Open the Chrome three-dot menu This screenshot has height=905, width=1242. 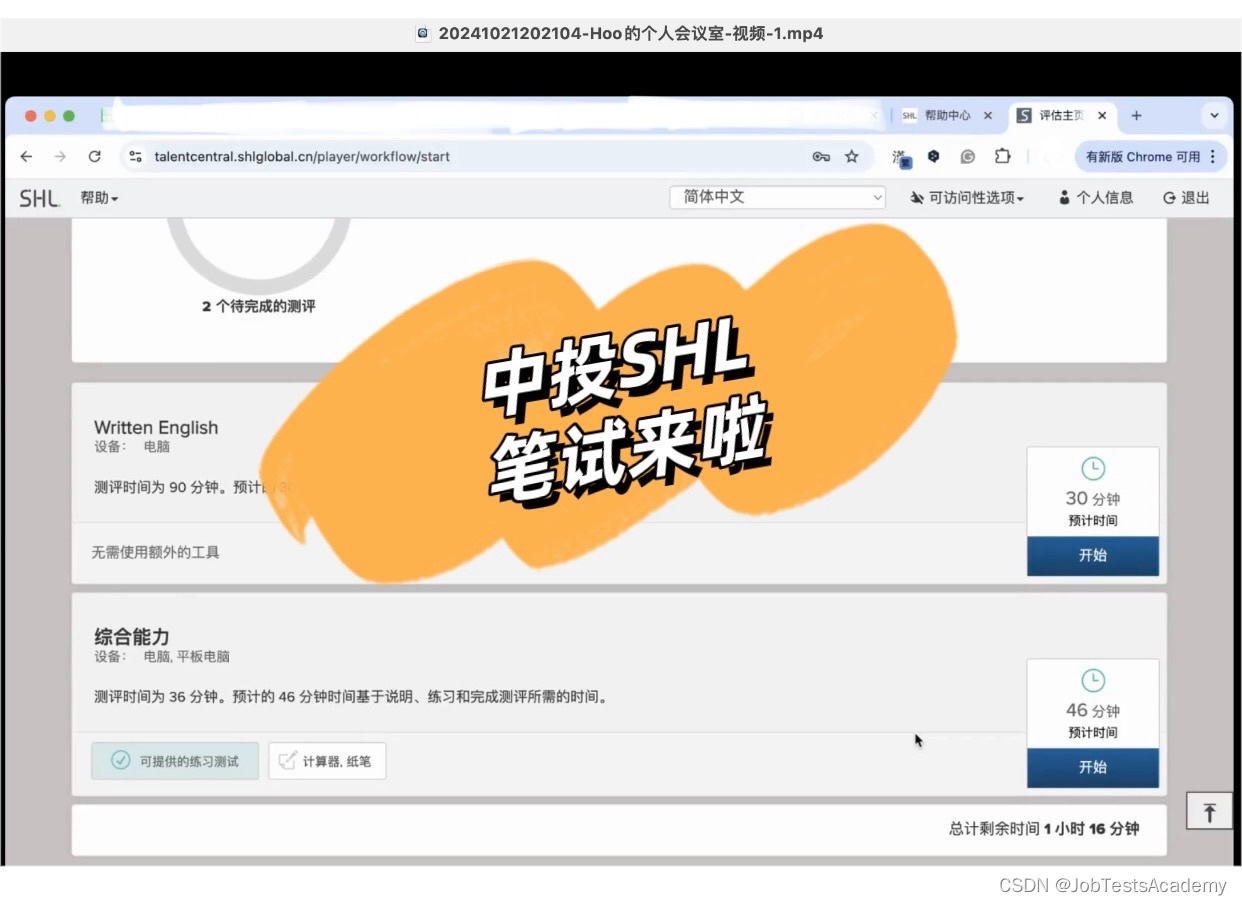coord(1213,157)
